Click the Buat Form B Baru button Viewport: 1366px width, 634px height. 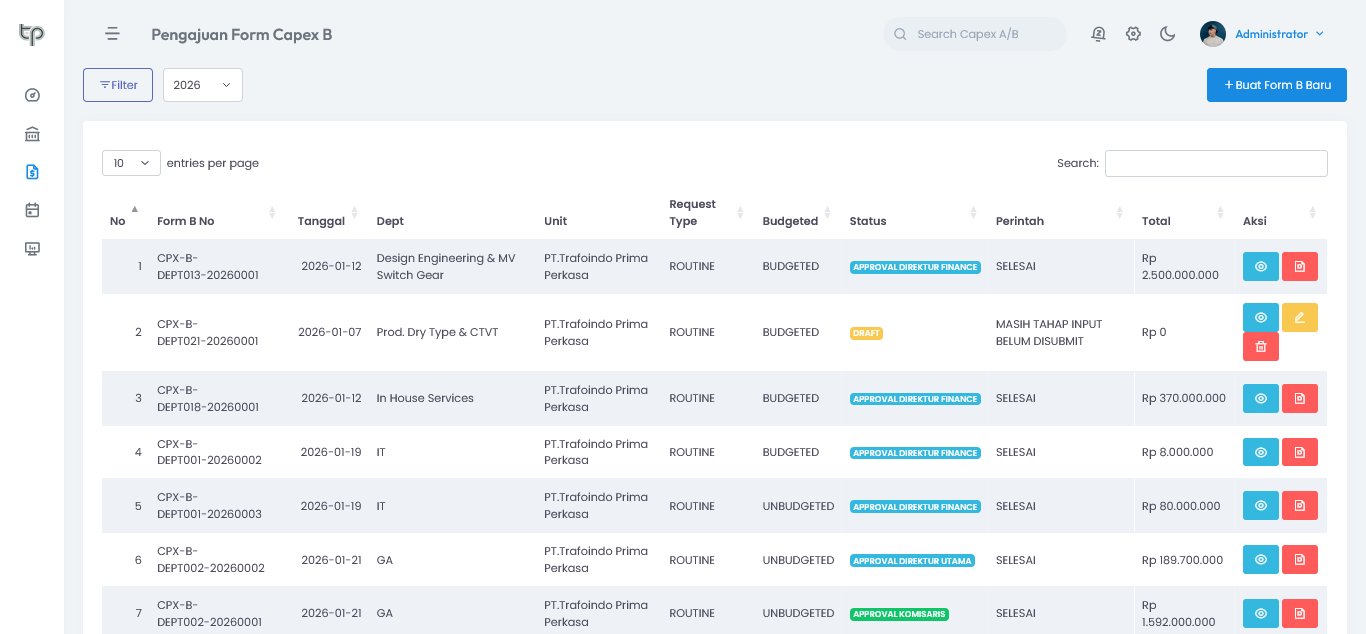pyautogui.click(x=1276, y=85)
